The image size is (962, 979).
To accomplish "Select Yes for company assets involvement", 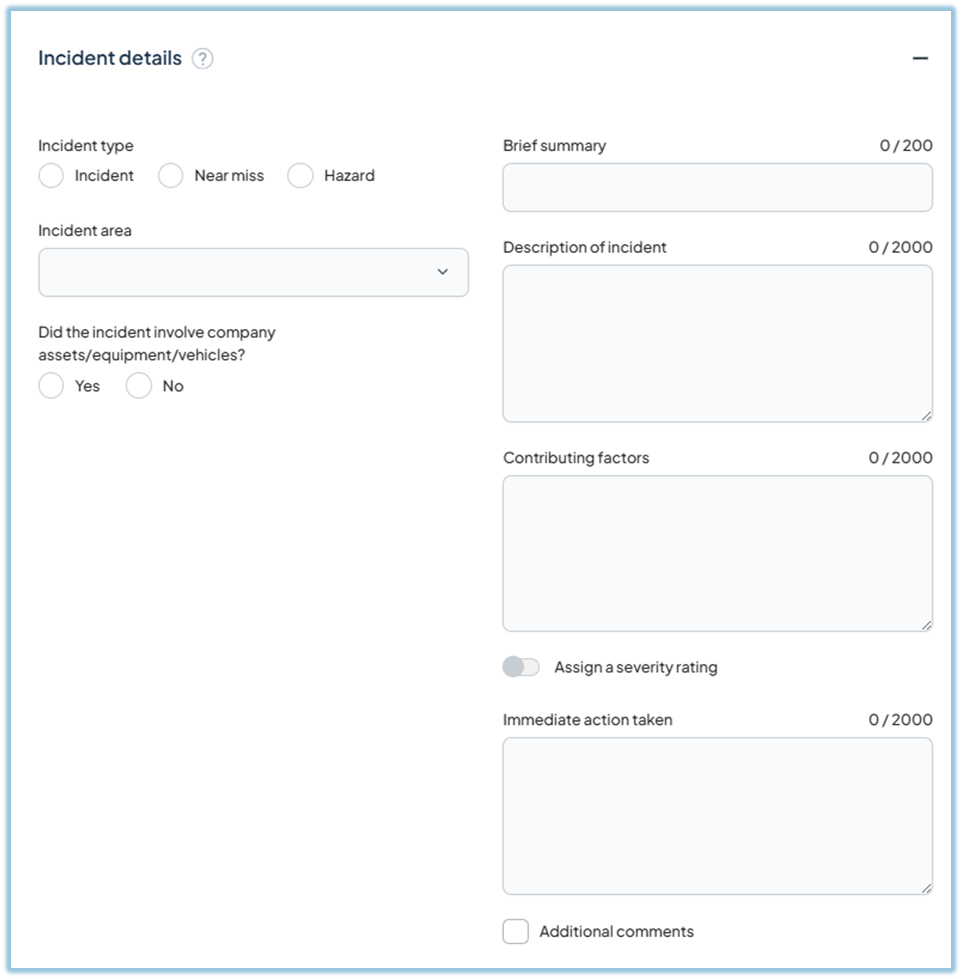I will pos(51,385).
